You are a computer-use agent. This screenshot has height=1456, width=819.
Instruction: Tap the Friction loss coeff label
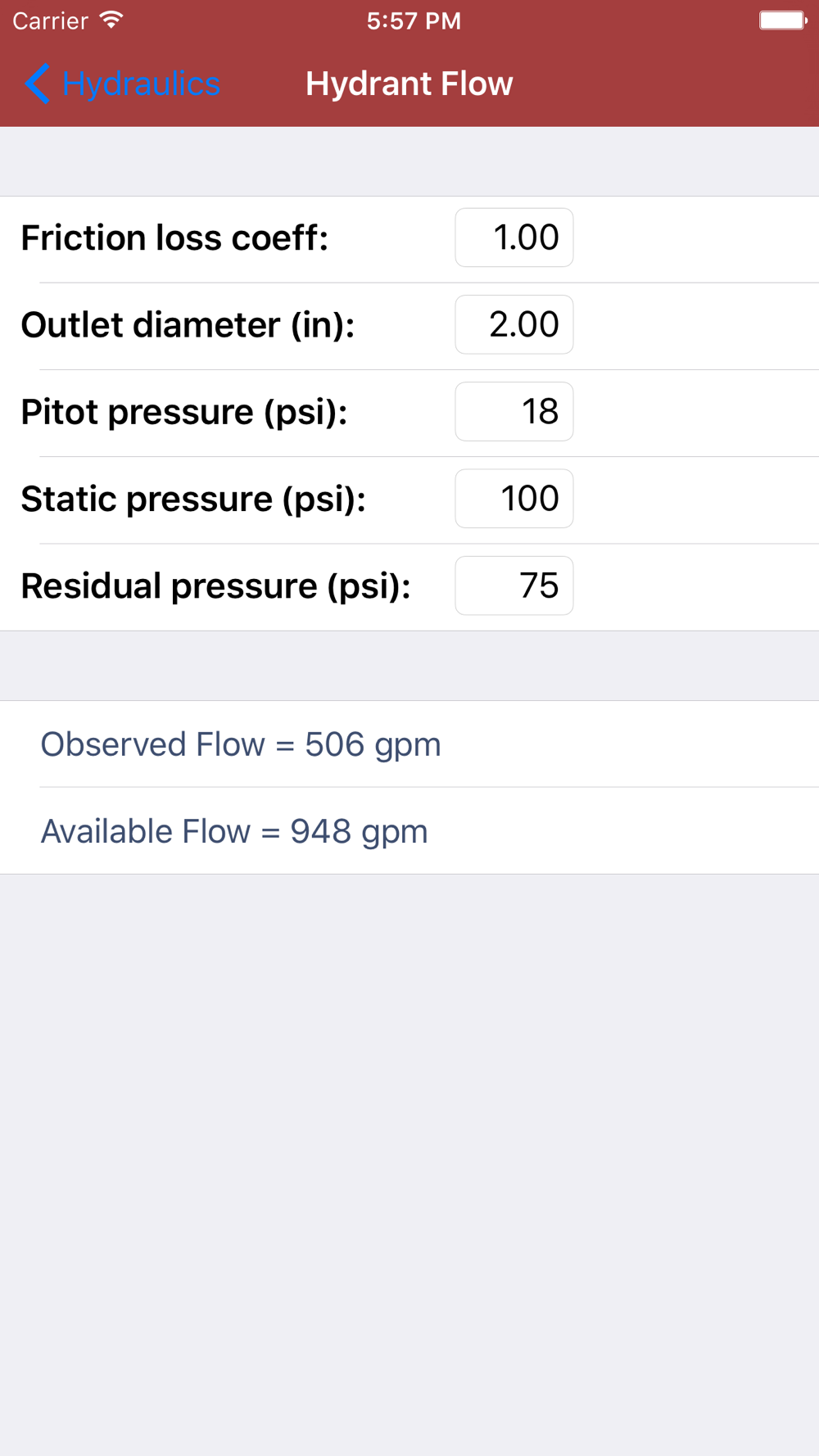(174, 238)
